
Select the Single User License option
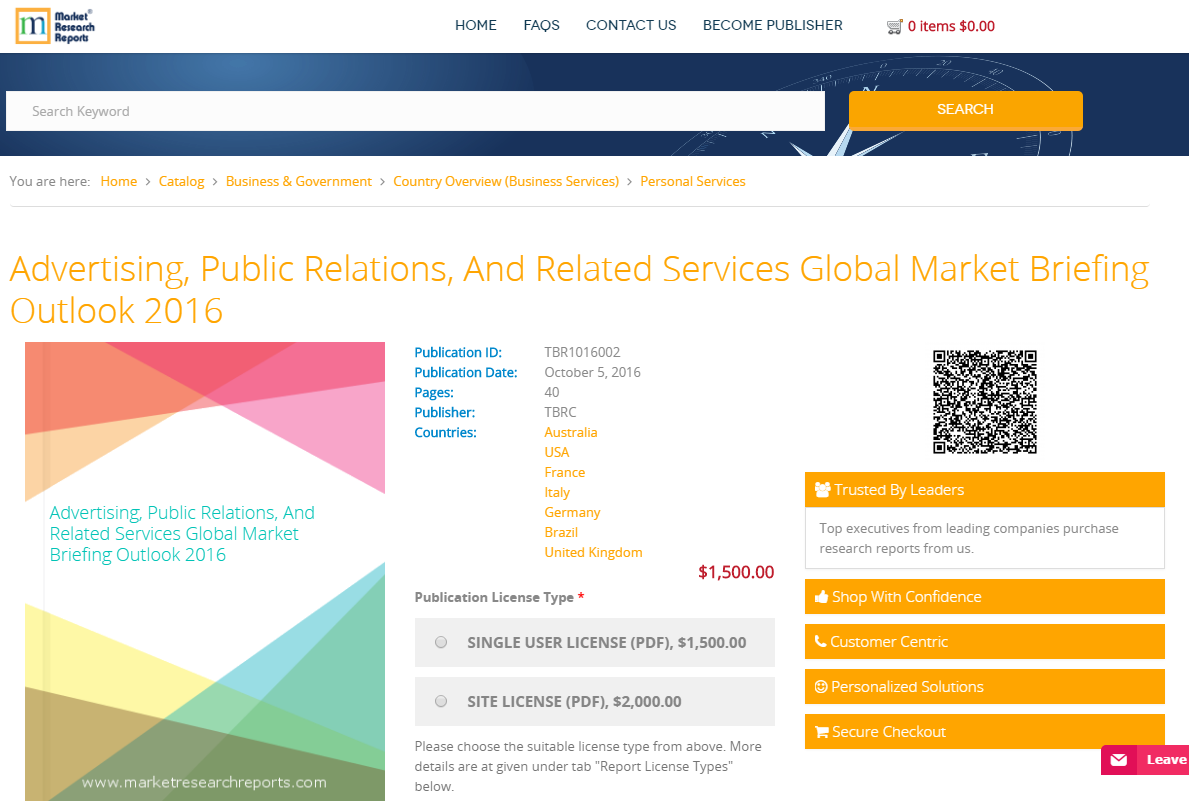click(x=441, y=642)
